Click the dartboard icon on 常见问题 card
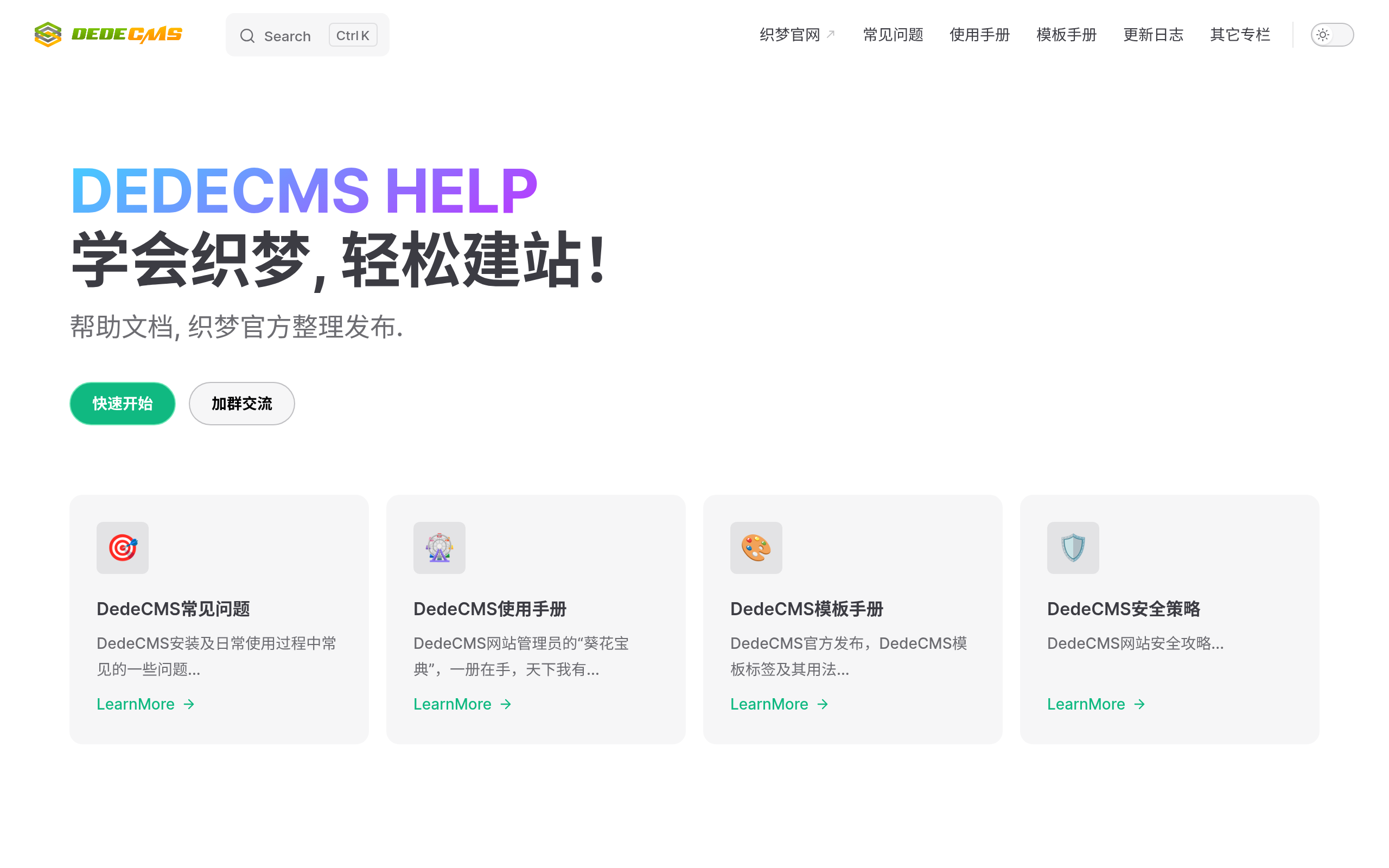 pos(122,548)
